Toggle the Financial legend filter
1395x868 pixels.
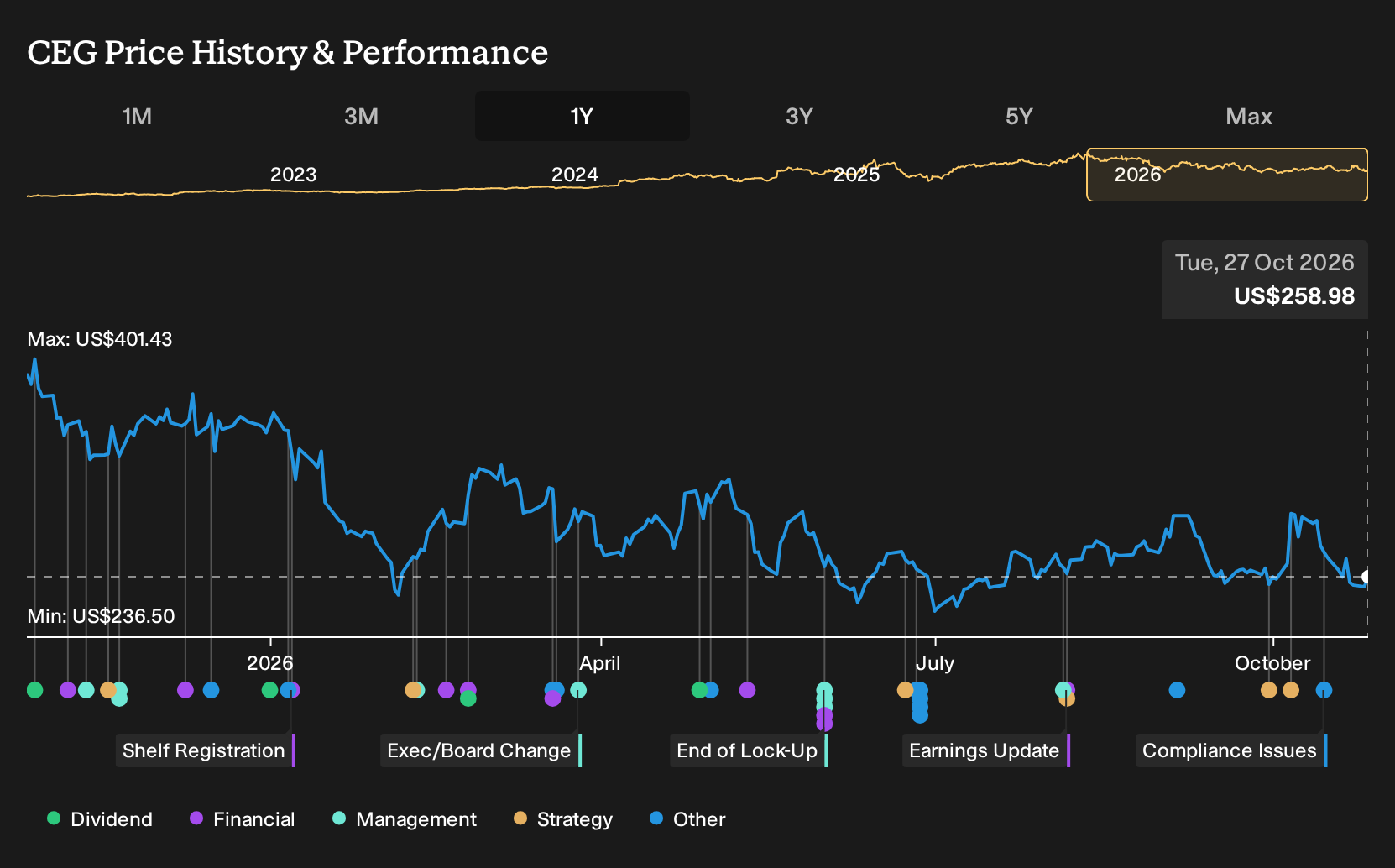tap(243, 819)
